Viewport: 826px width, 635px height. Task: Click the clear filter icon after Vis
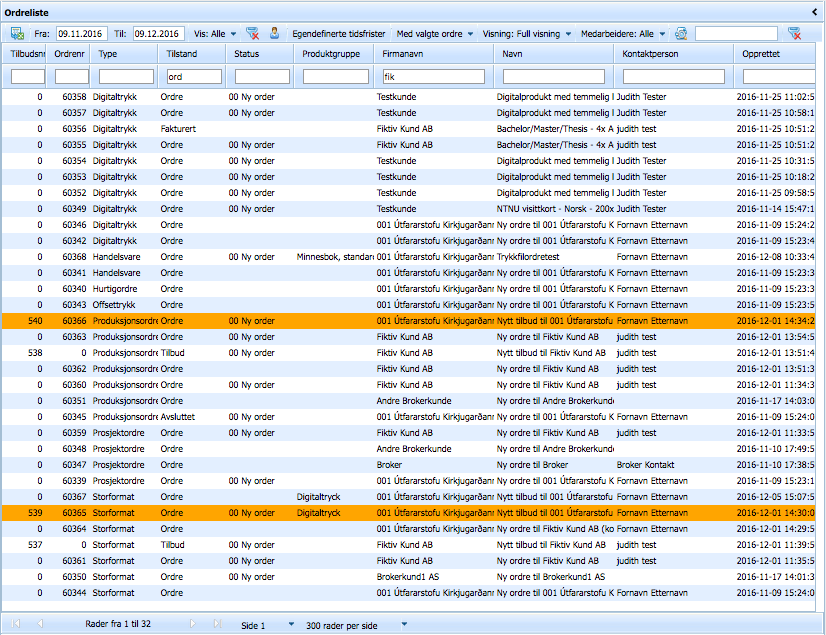253,33
